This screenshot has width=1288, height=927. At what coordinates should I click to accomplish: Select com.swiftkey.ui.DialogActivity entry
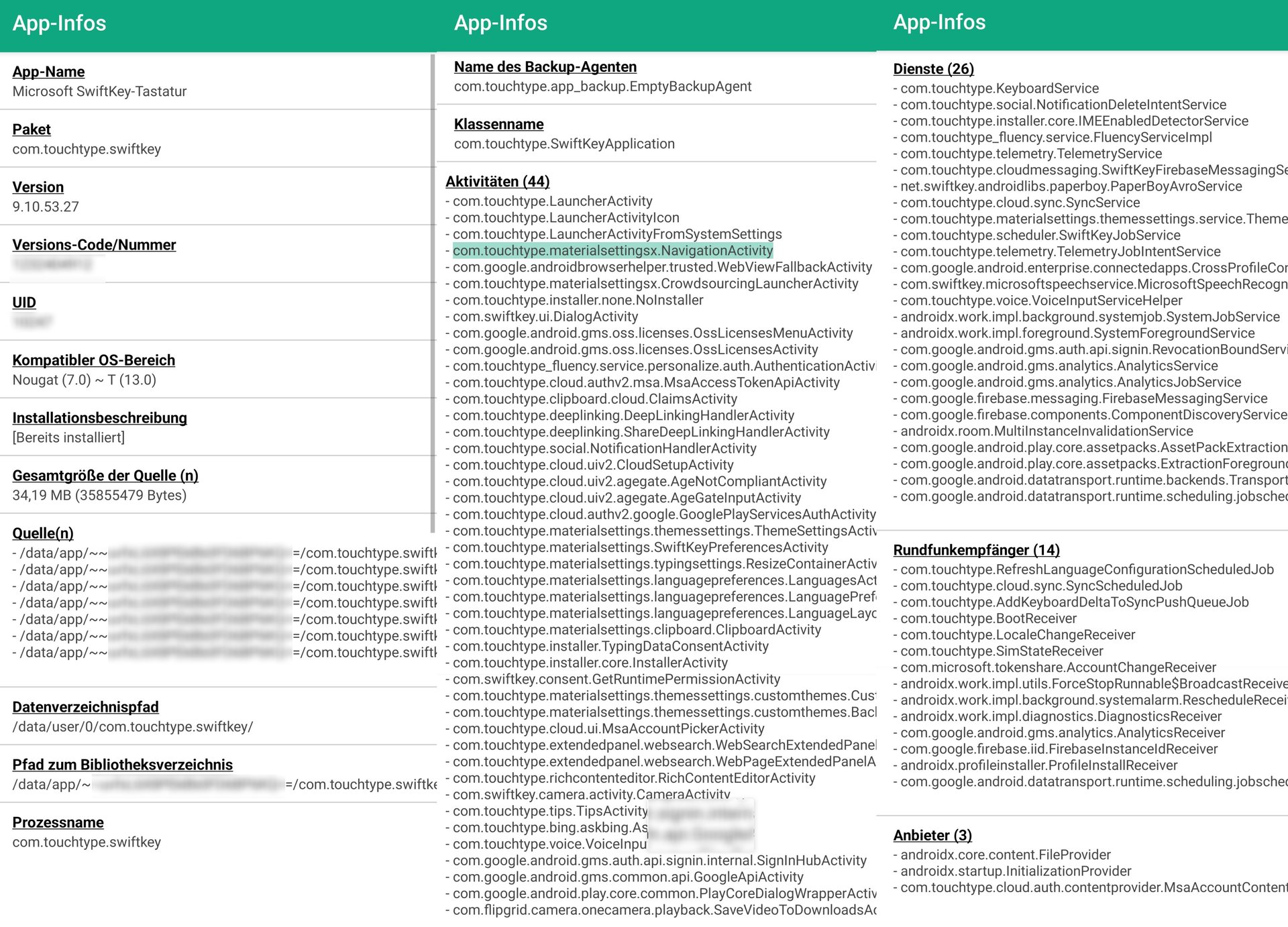(545, 317)
